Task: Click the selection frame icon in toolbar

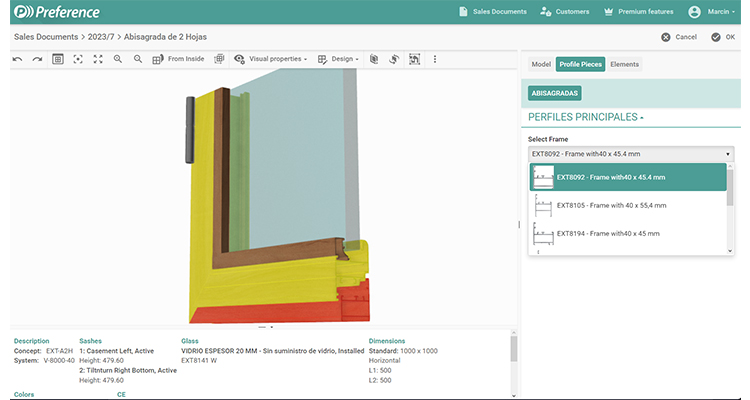Action: [x=414, y=59]
